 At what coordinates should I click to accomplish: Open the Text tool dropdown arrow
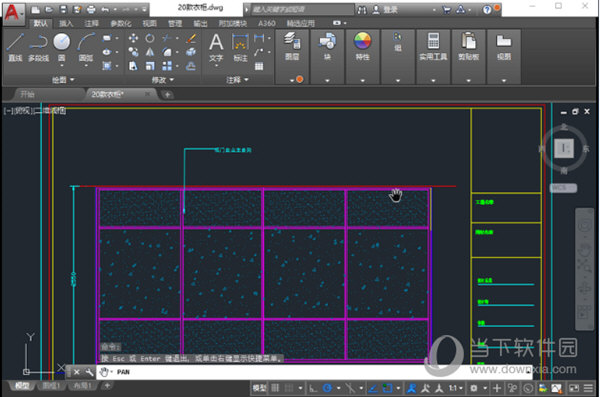(x=216, y=66)
